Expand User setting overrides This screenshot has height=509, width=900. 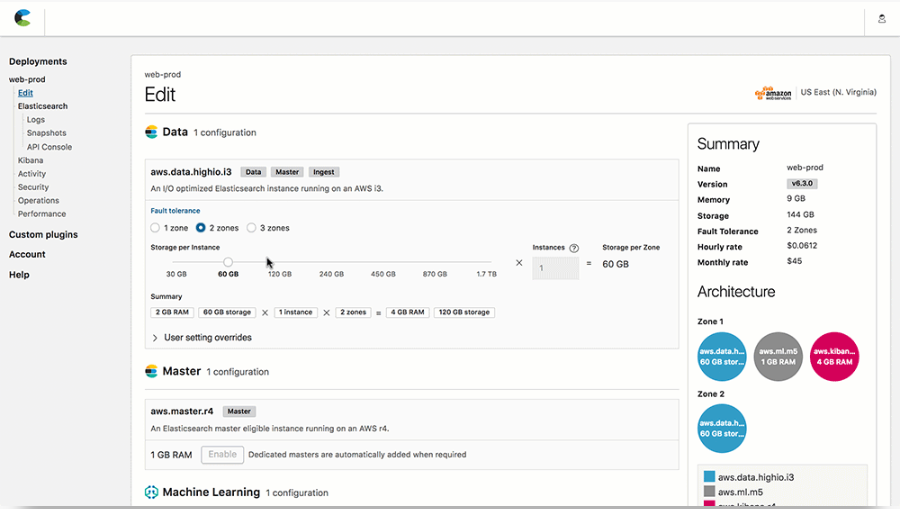coord(201,337)
